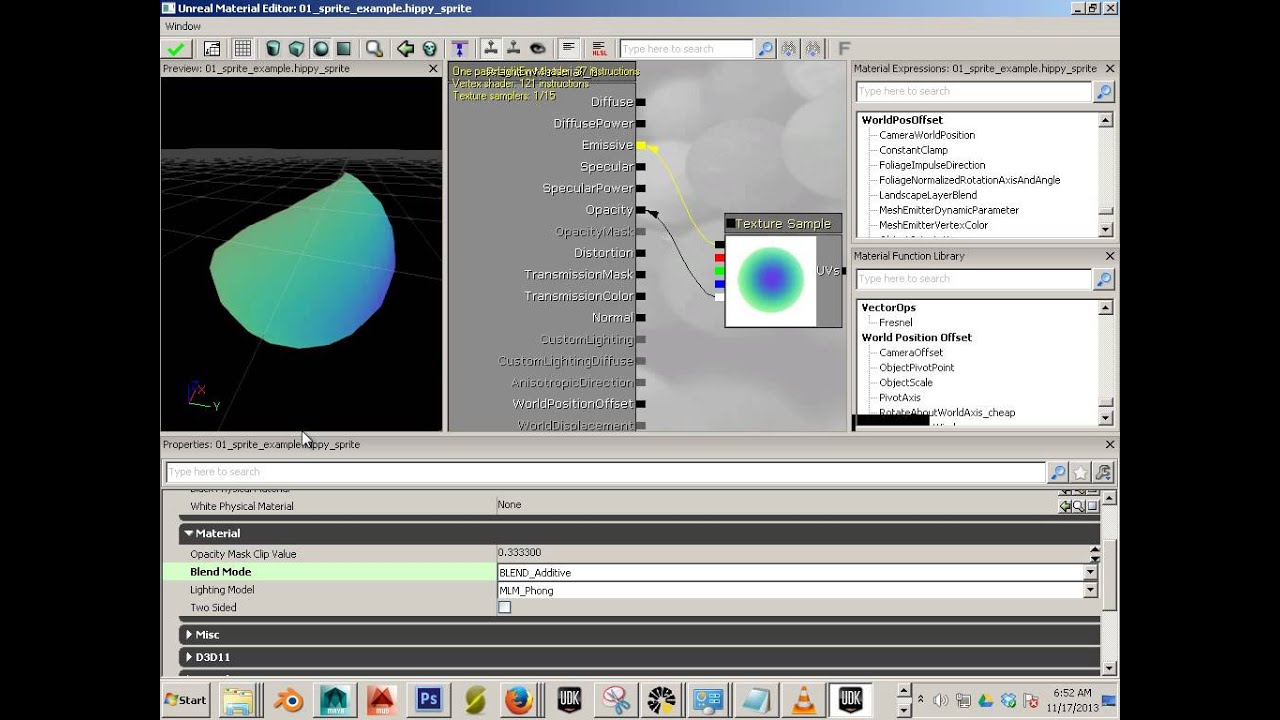Image resolution: width=1280 pixels, height=720 pixels.
Task: Click the HLSL source view icon
Action: point(599,48)
